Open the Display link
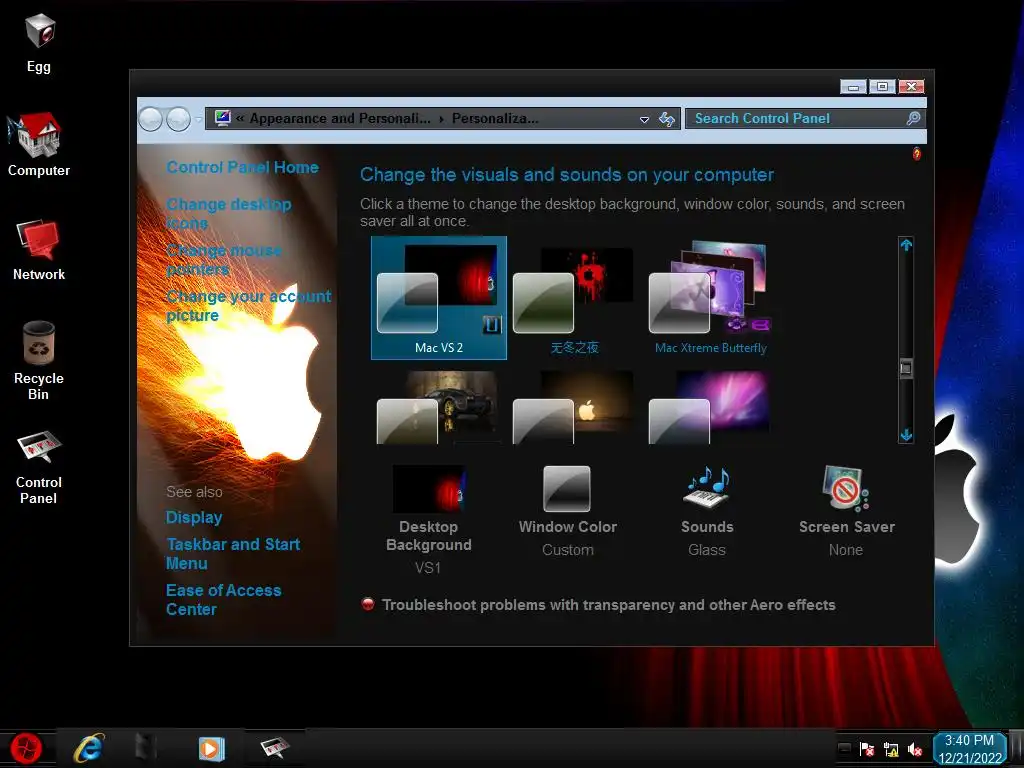Screen dimensions: 1024x768 tap(194, 517)
